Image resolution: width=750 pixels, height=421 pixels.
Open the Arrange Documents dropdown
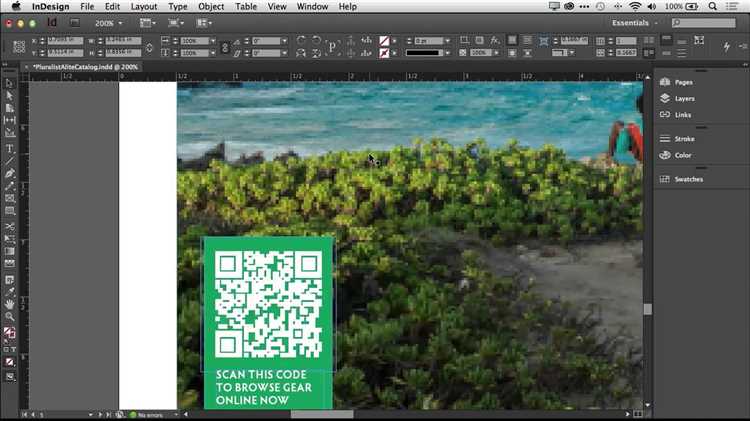click(x=204, y=23)
